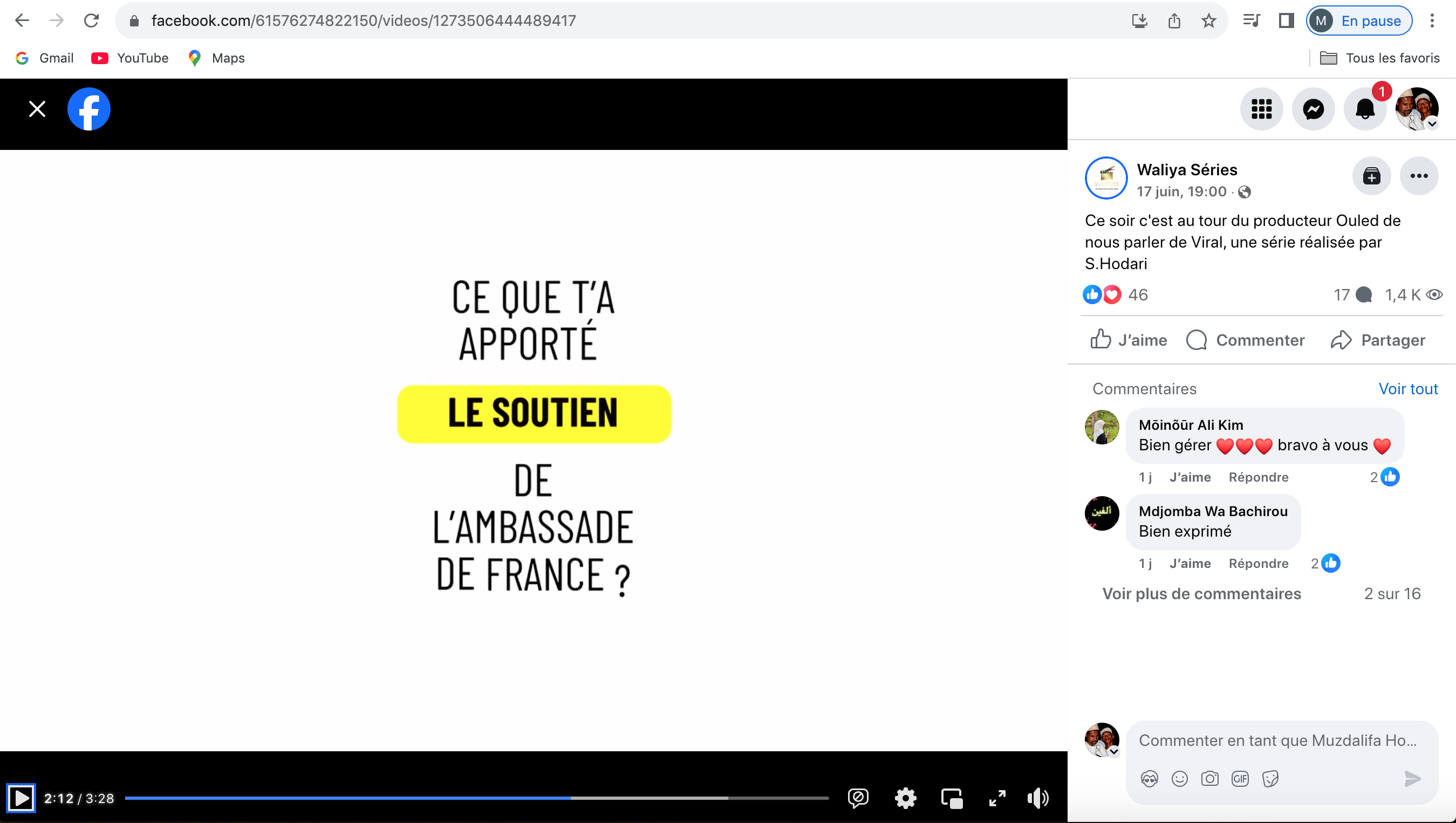Click Voir plus de commentaires
Viewport: 1456px width, 823px height.
point(1201,593)
